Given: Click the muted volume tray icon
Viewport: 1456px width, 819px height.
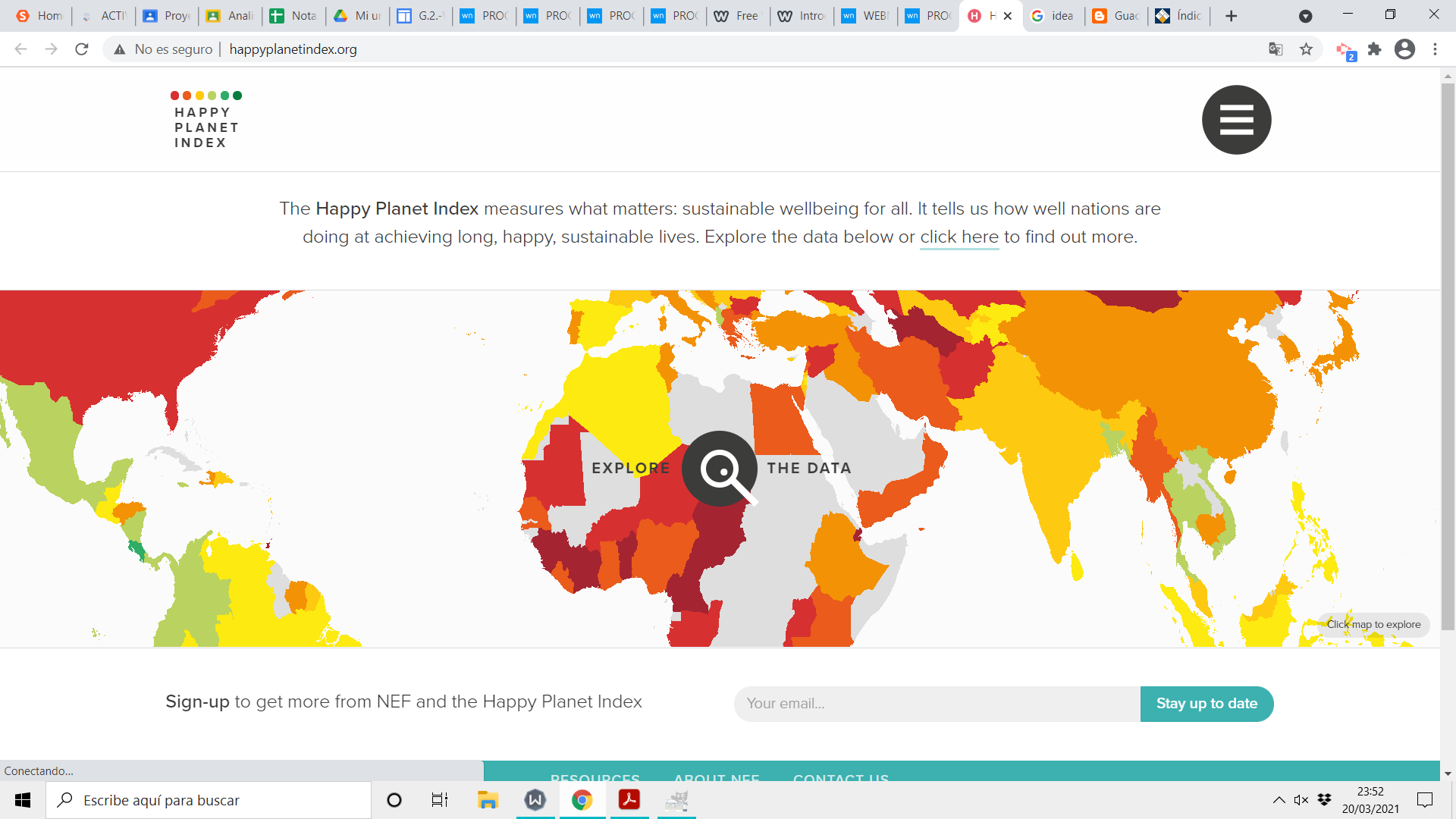Looking at the screenshot, I should tap(1301, 800).
